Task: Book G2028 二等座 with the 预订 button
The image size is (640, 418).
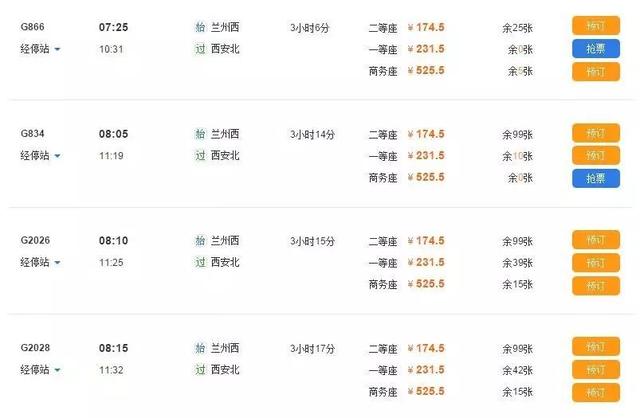Action: click(x=596, y=347)
